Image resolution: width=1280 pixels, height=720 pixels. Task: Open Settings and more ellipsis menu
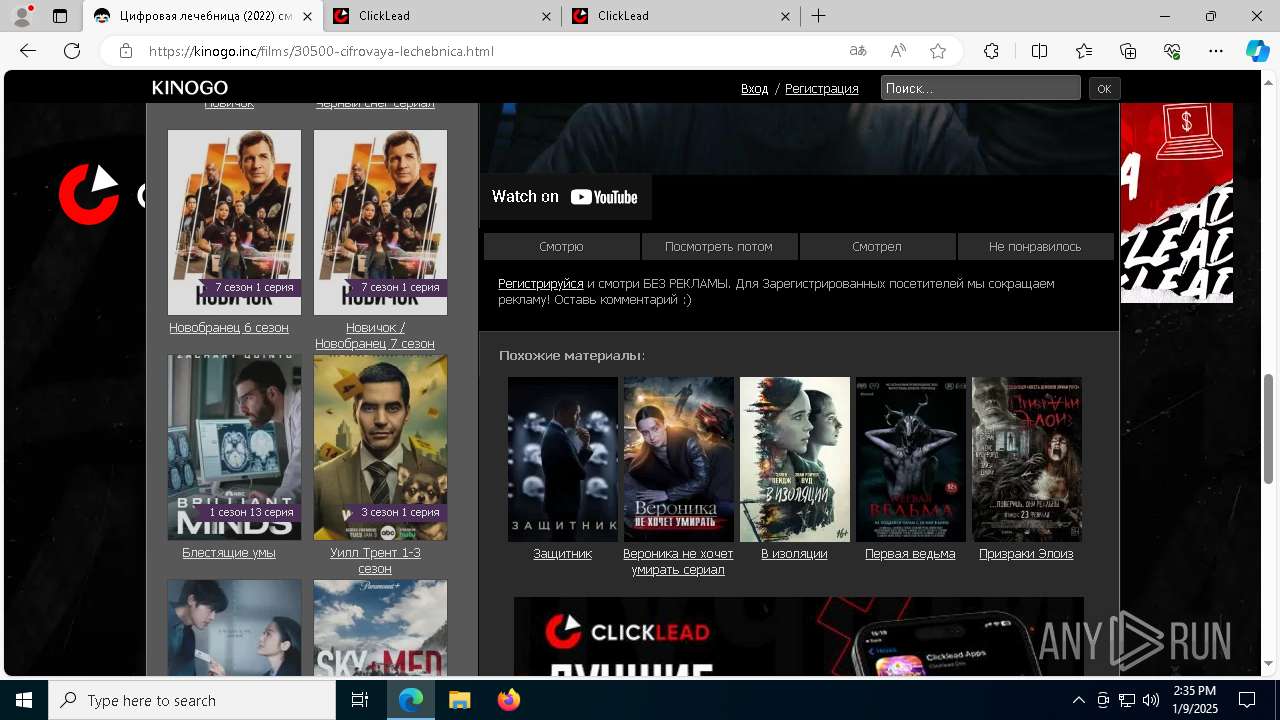click(x=1216, y=51)
